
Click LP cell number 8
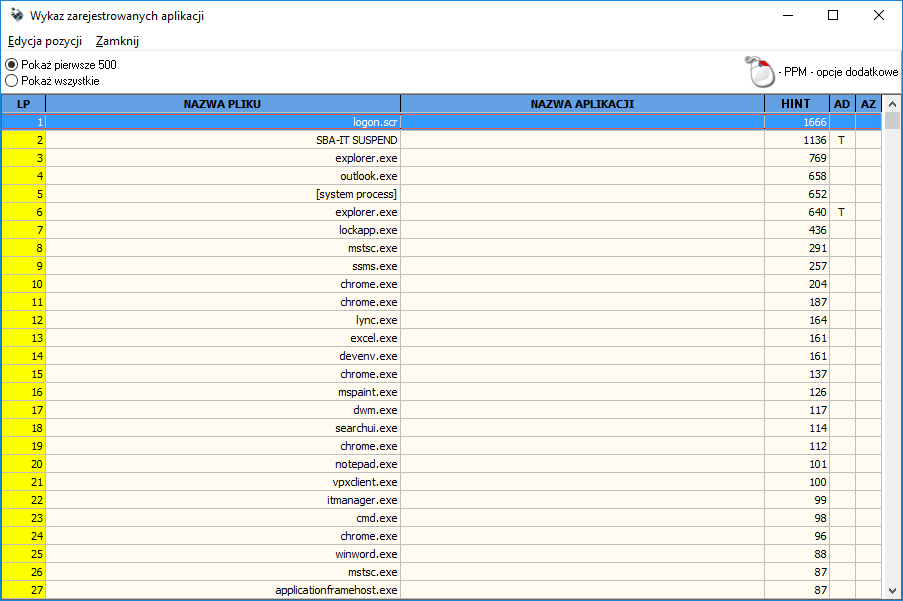24,248
